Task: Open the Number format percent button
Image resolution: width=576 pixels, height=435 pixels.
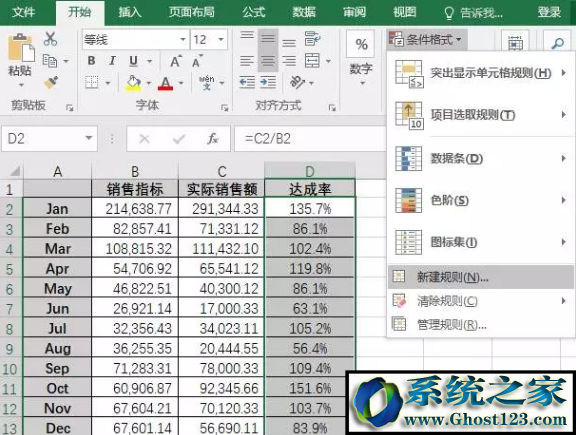Action: (x=361, y=45)
